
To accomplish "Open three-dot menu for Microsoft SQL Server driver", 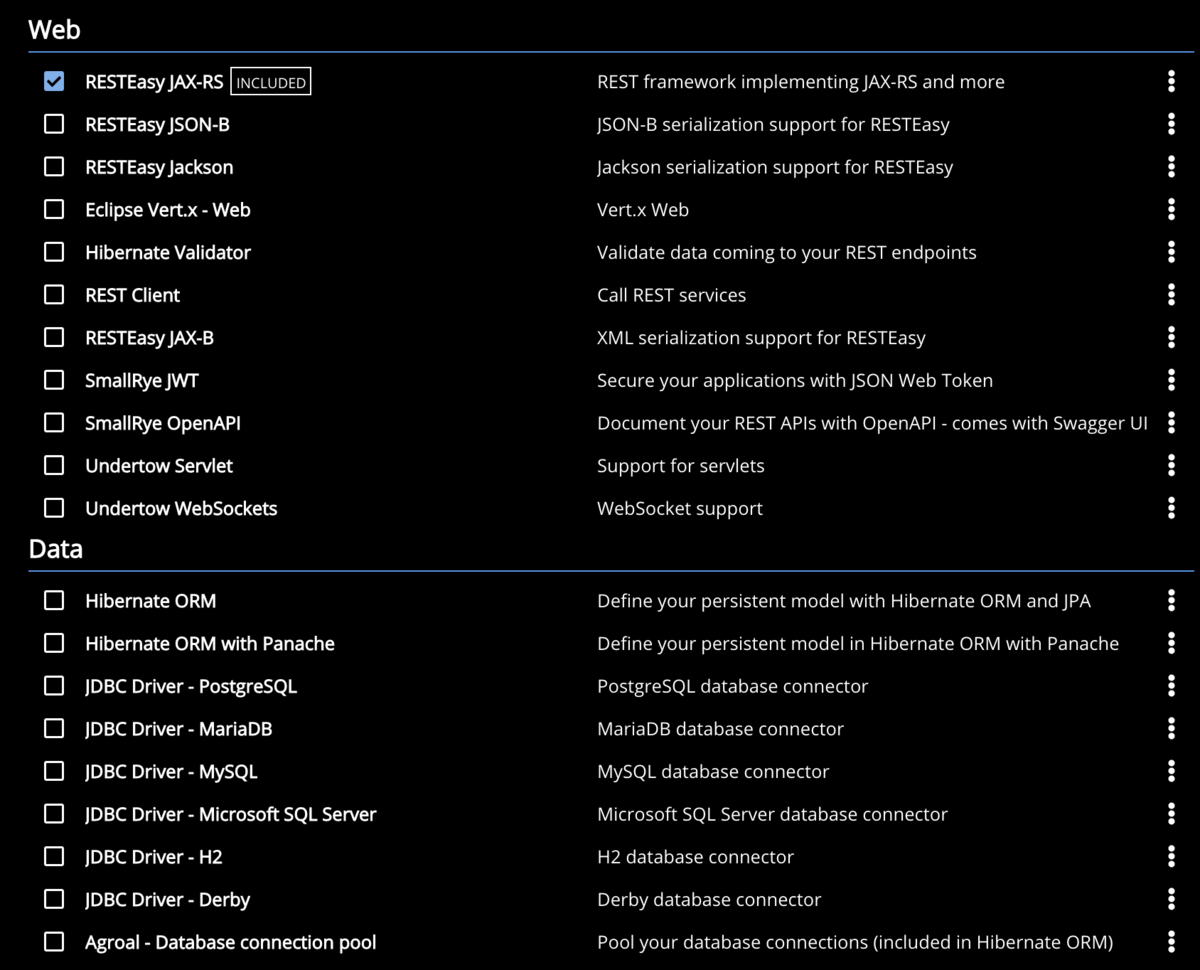I will [1171, 814].
